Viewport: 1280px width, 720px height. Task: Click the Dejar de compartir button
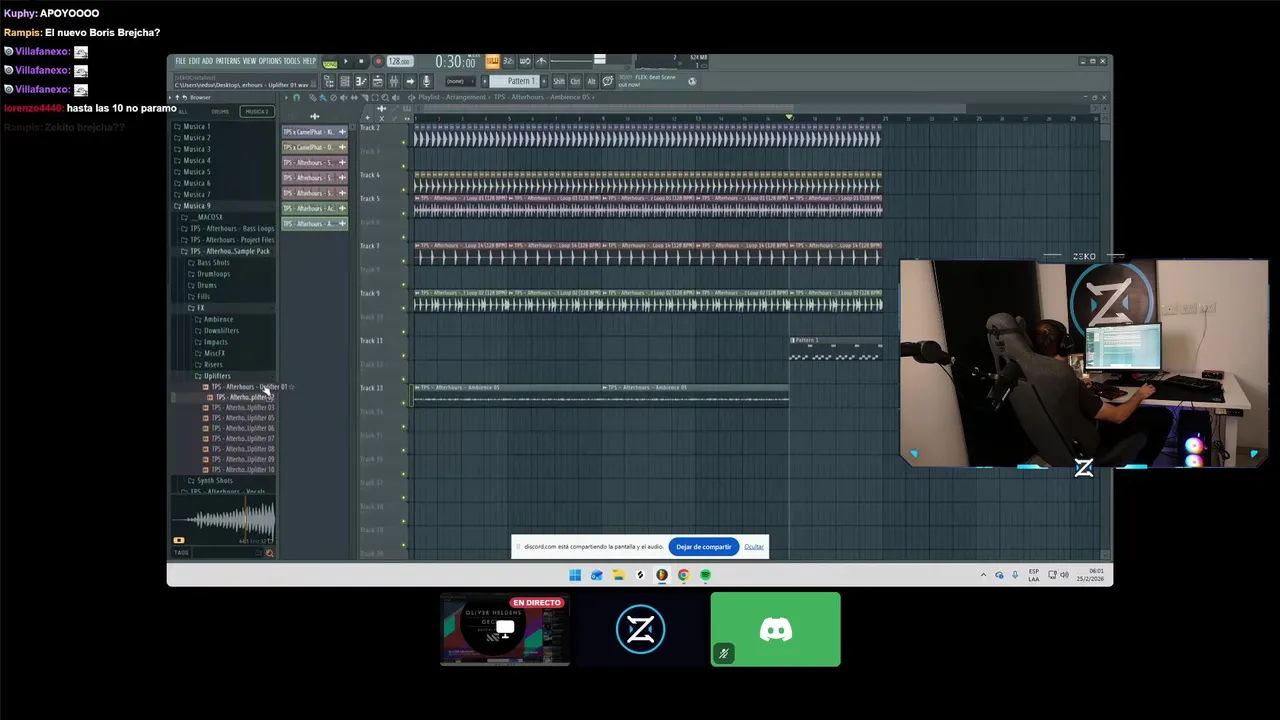[704, 547]
